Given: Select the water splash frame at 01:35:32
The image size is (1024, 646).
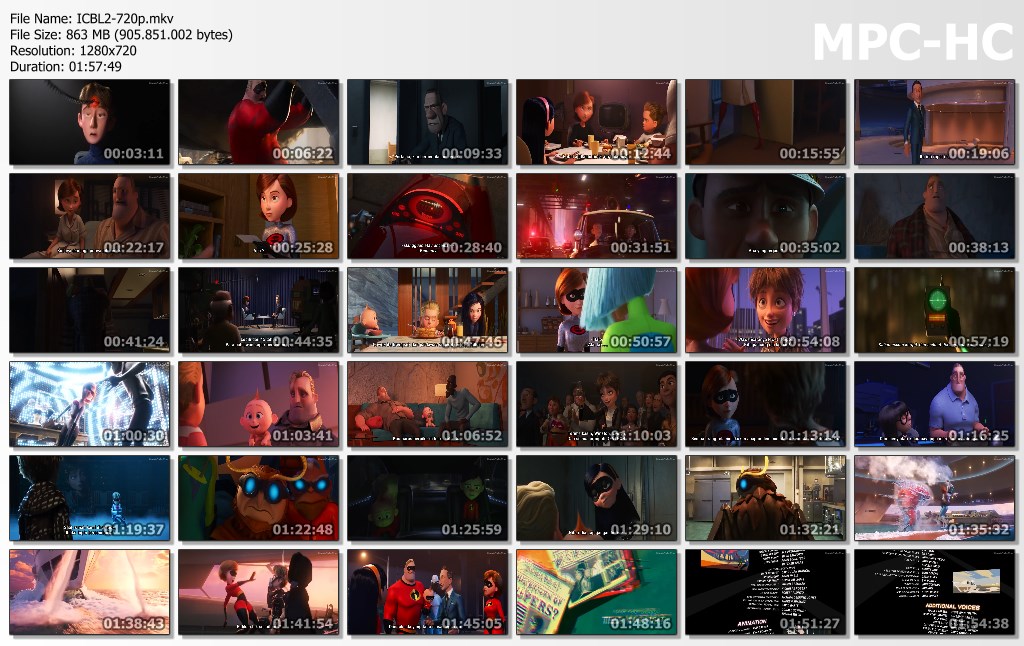Looking at the screenshot, I should (935, 498).
